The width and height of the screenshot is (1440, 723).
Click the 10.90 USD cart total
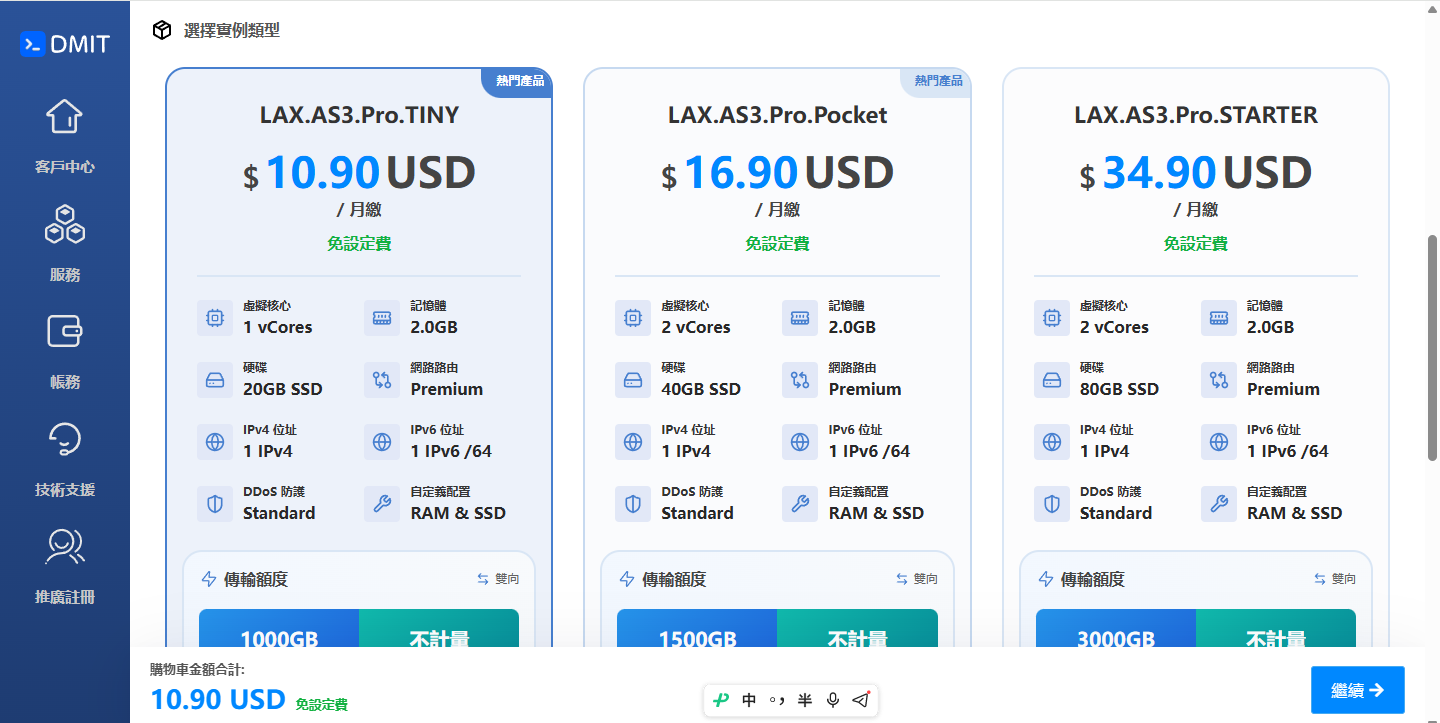pos(218,700)
